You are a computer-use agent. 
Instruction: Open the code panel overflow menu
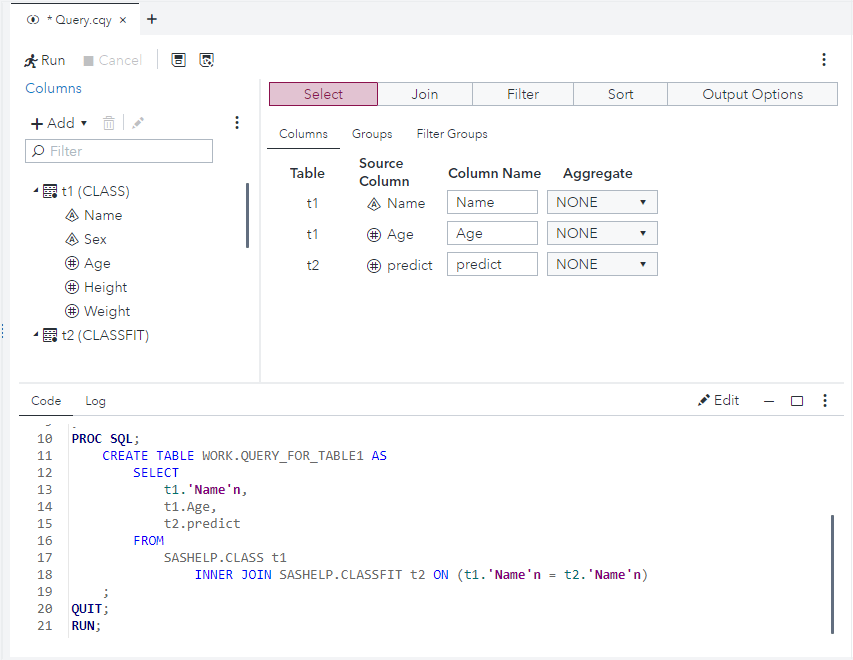[x=825, y=400]
